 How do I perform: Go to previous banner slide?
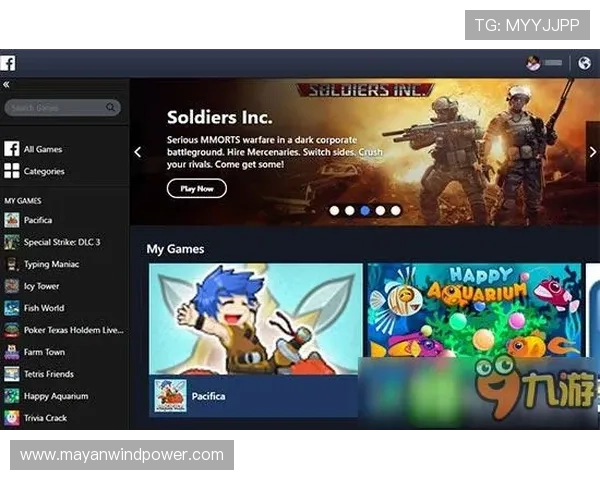tap(138, 152)
